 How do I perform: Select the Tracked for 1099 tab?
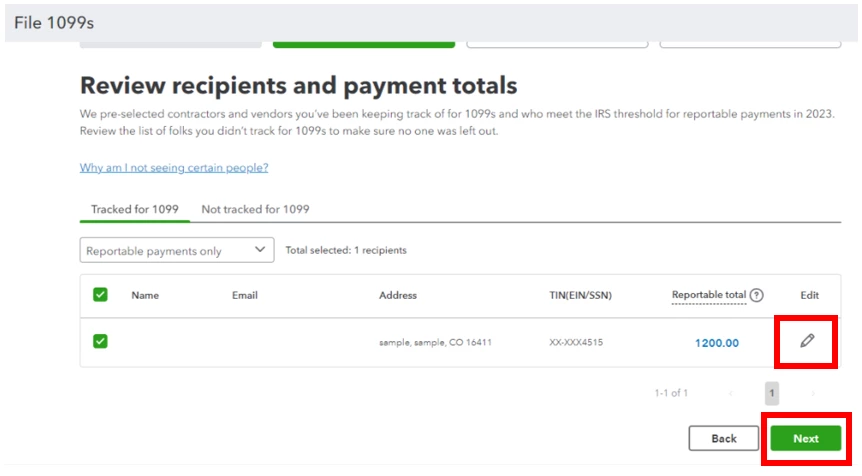135,209
